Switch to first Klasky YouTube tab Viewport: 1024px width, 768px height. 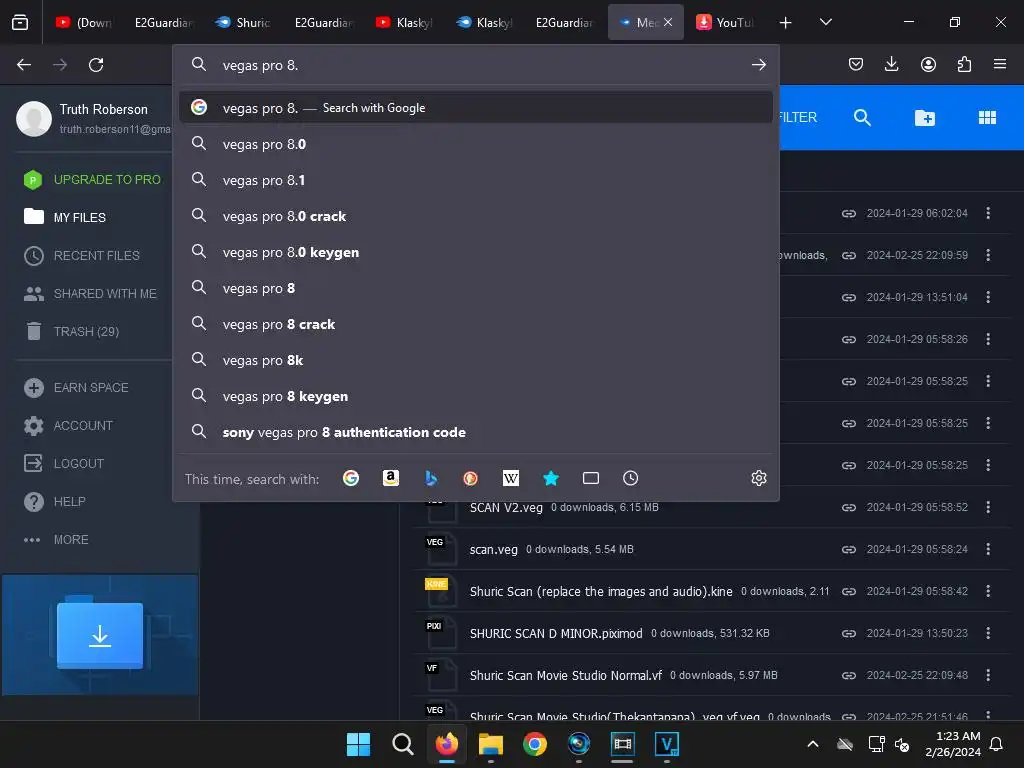pyautogui.click(x=404, y=22)
